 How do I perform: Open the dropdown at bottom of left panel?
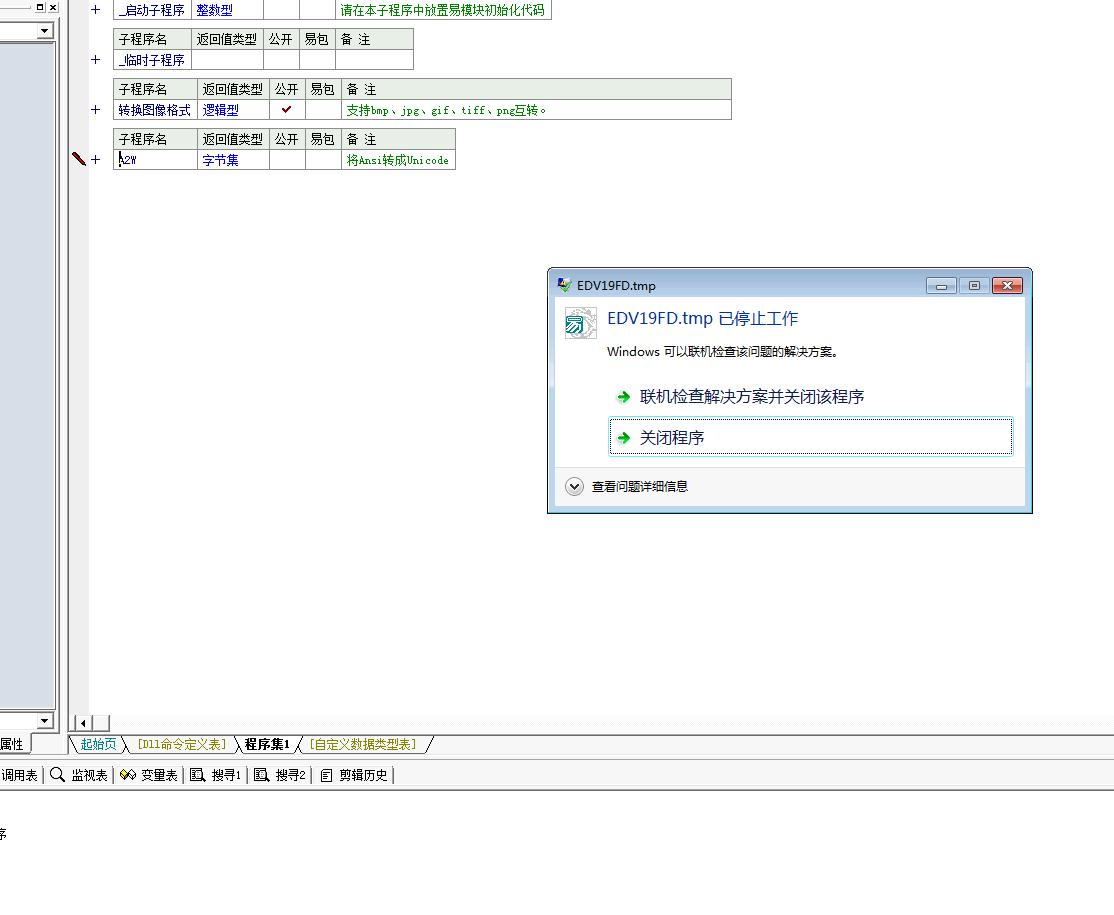click(45, 720)
